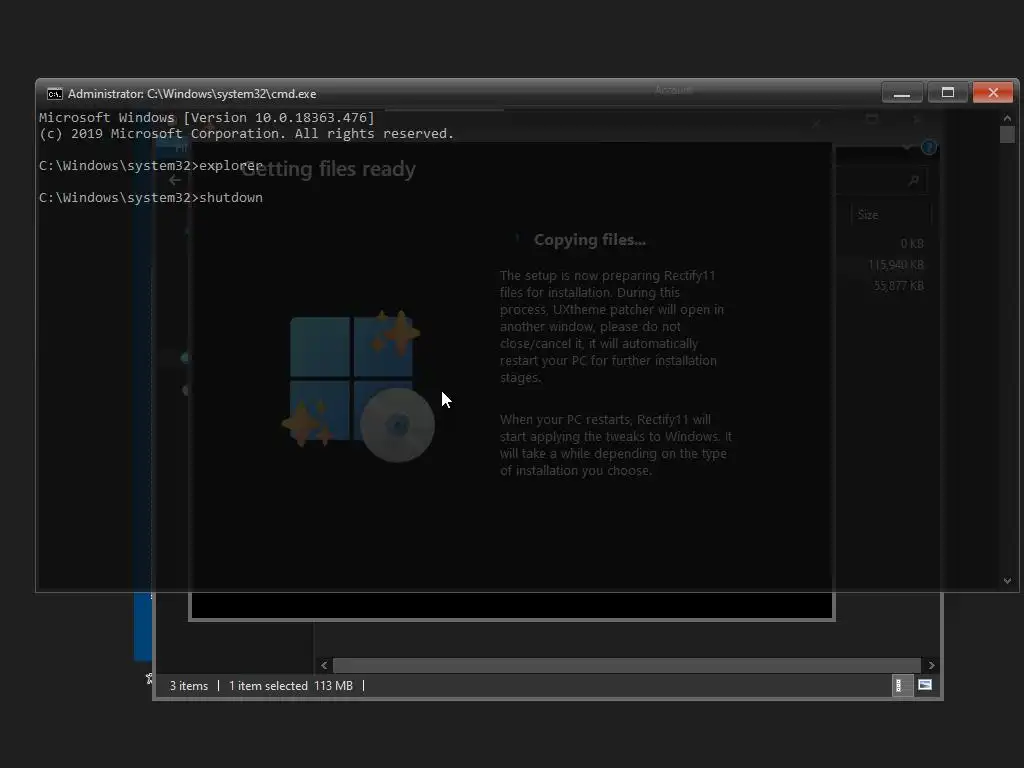Click the 115,940 KB file size entry
This screenshot has width=1024, height=768.
click(895, 264)
